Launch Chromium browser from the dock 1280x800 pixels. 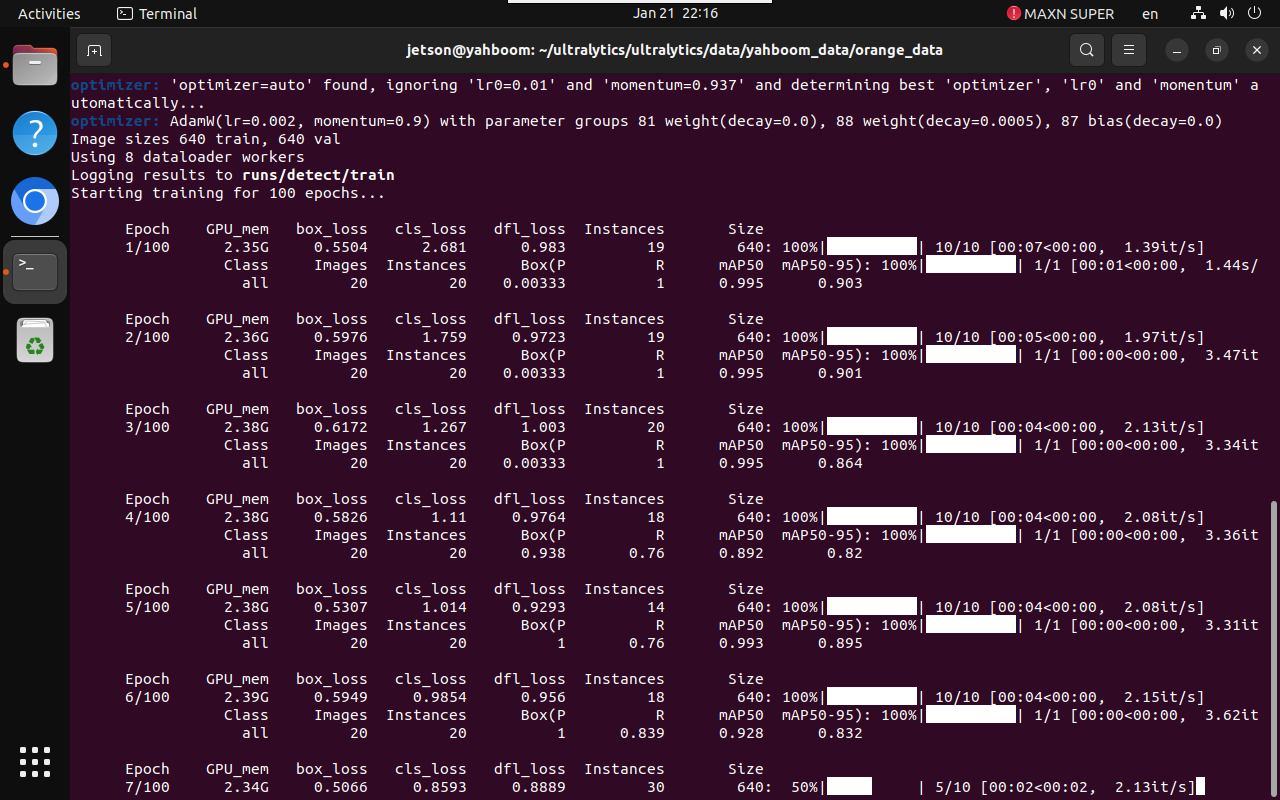tap(35, 203)
